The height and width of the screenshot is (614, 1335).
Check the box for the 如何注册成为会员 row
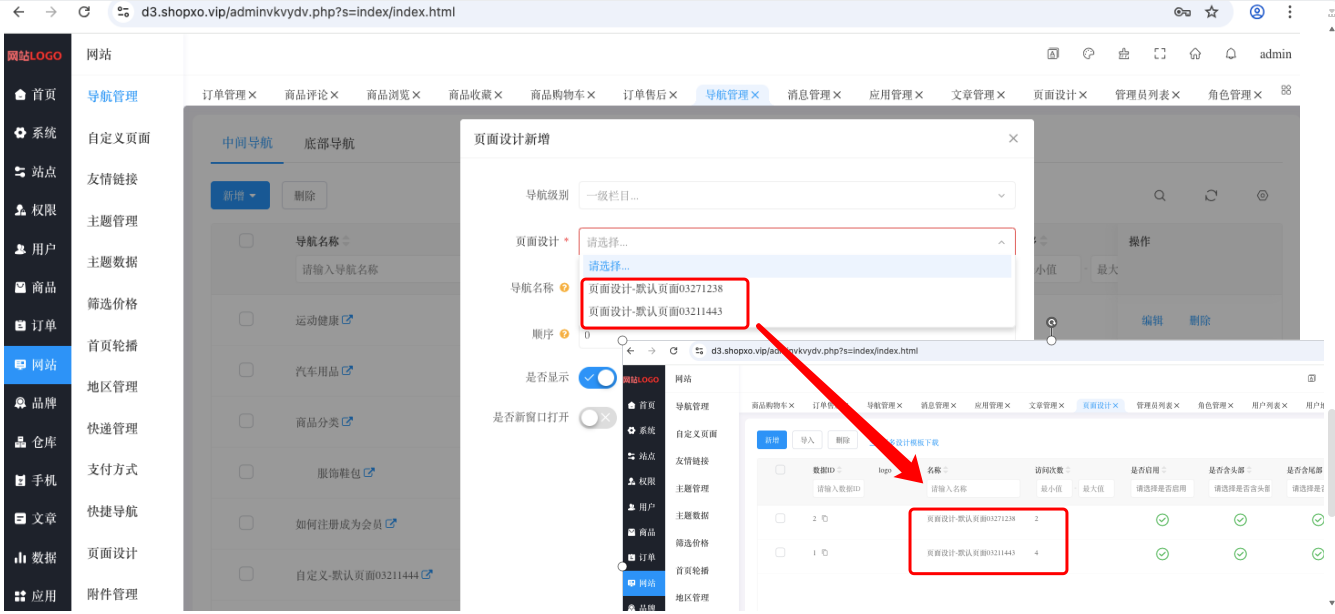click(x=246, y=522)
